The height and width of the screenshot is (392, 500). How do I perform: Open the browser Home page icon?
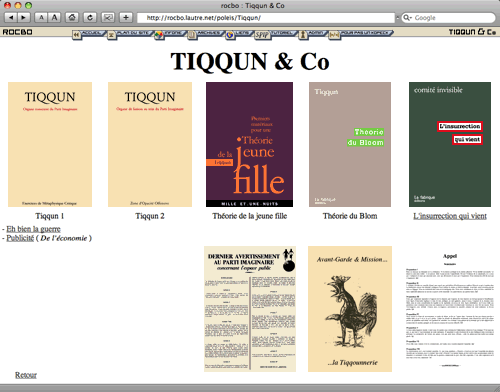click(72, 17)
